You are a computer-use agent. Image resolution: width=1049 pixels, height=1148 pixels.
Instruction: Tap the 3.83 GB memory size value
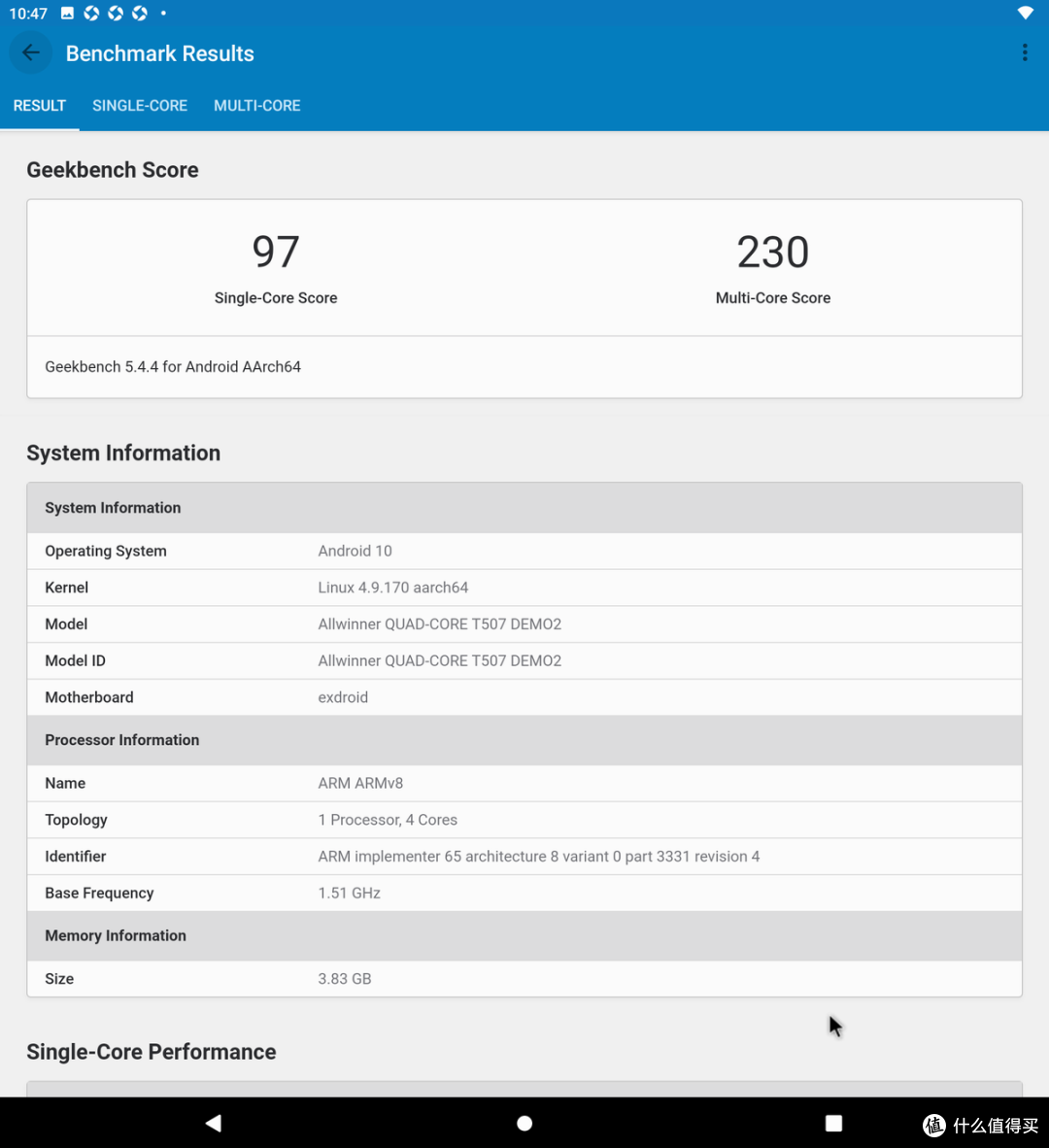(344, 978)
